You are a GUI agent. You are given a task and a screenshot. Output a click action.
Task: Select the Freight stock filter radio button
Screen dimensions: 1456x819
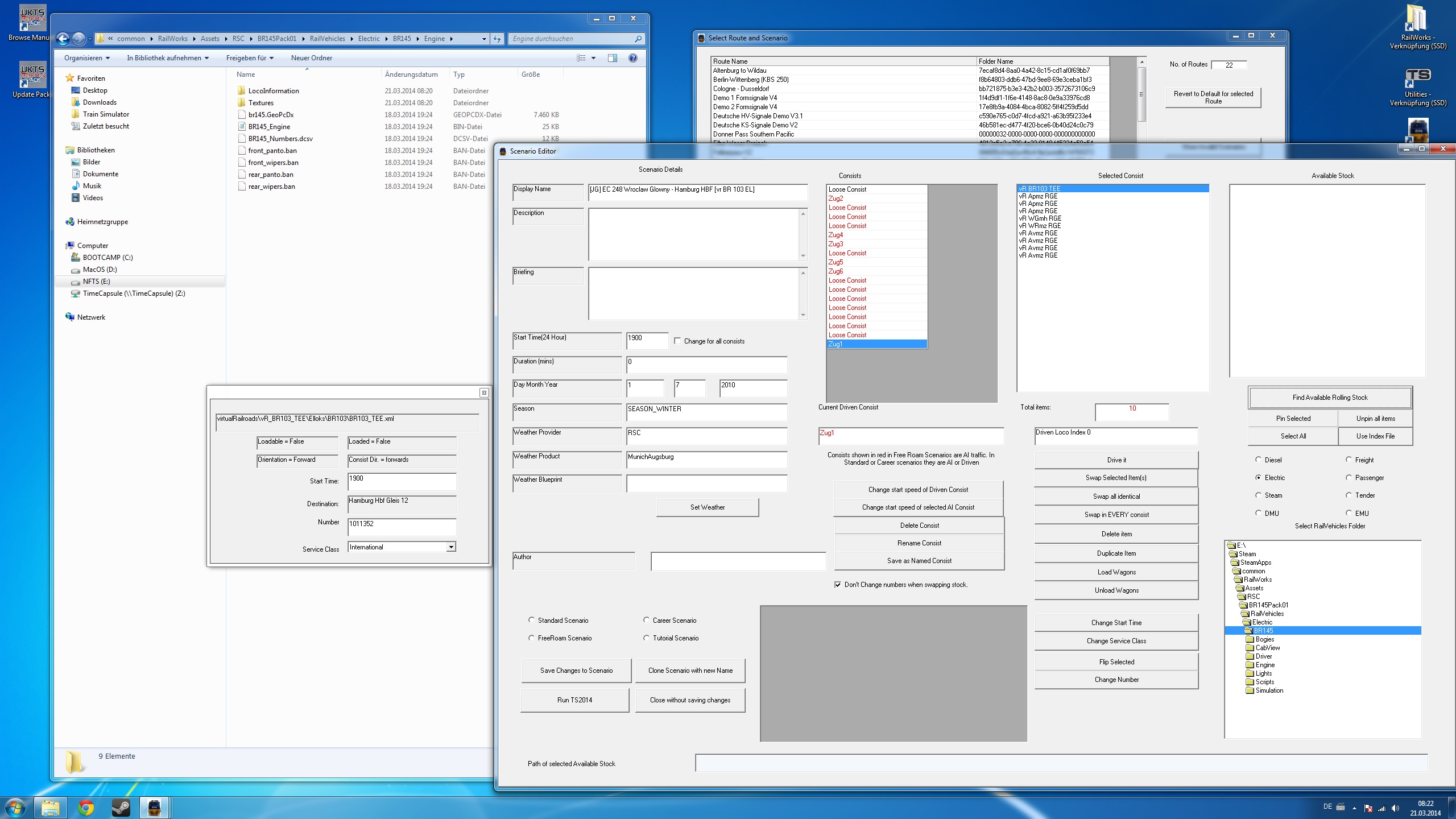pyautogui.click(x=1349, y=460)
